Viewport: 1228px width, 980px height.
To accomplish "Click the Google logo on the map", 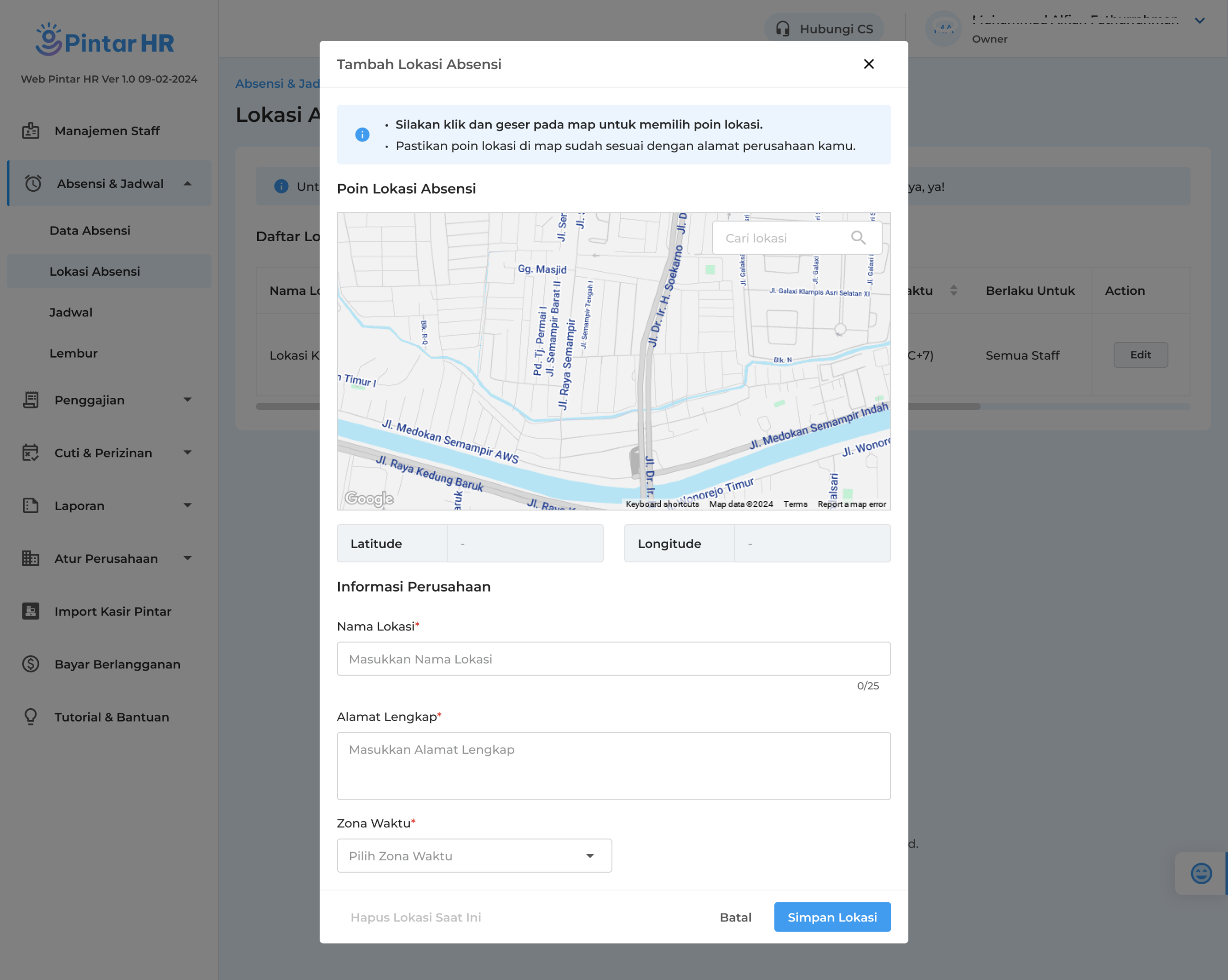I will pyautogui.click(x=370, y=499).
